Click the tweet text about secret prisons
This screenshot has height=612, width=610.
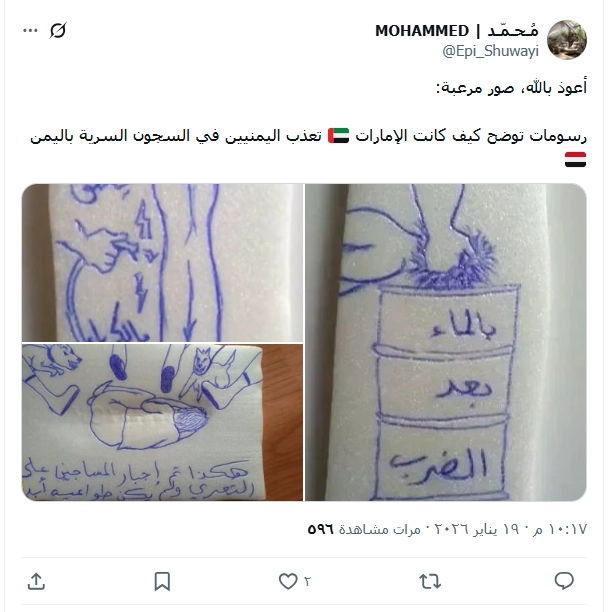308,147
